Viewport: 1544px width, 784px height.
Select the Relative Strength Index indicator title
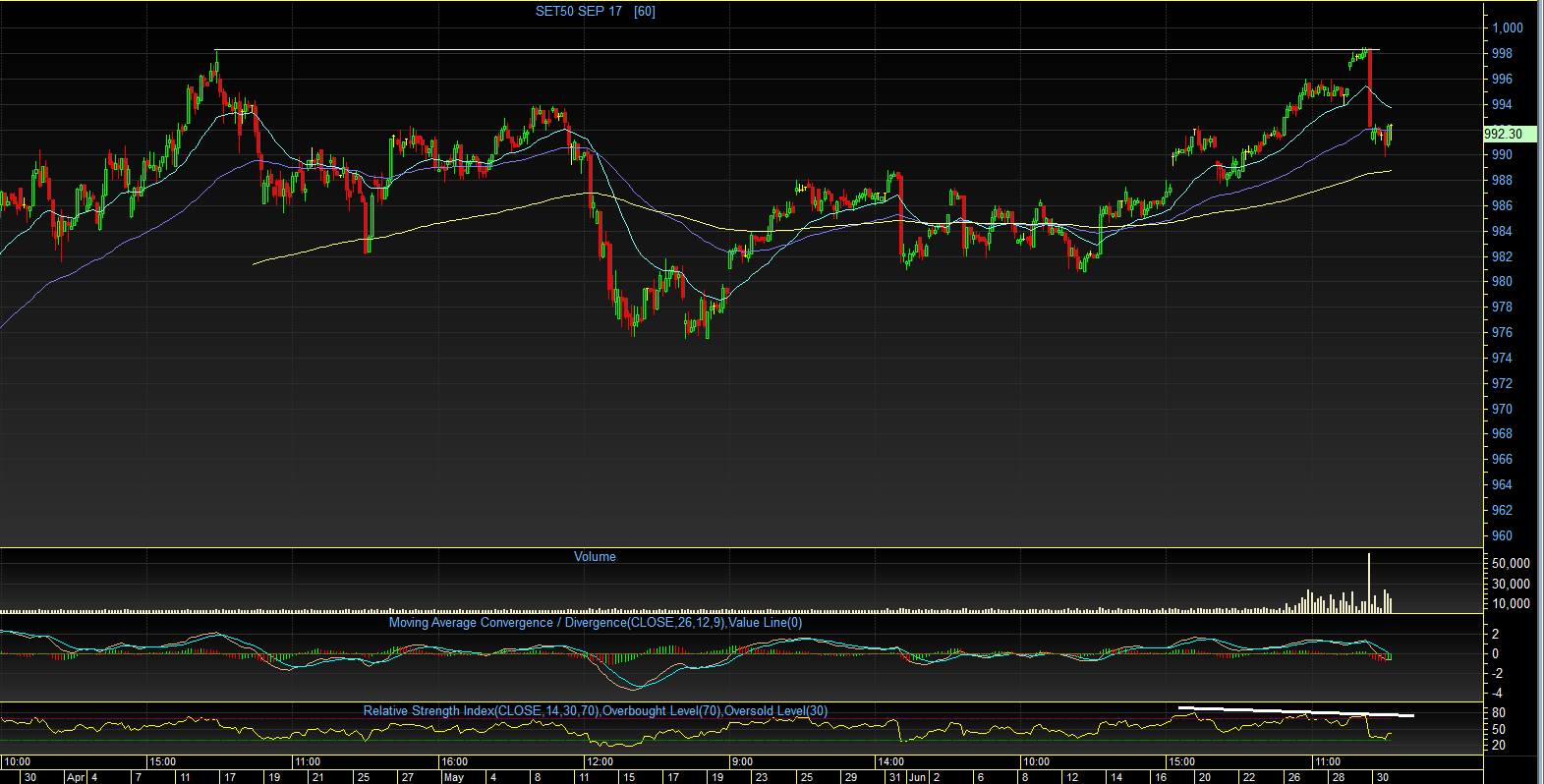click(596, 710)
